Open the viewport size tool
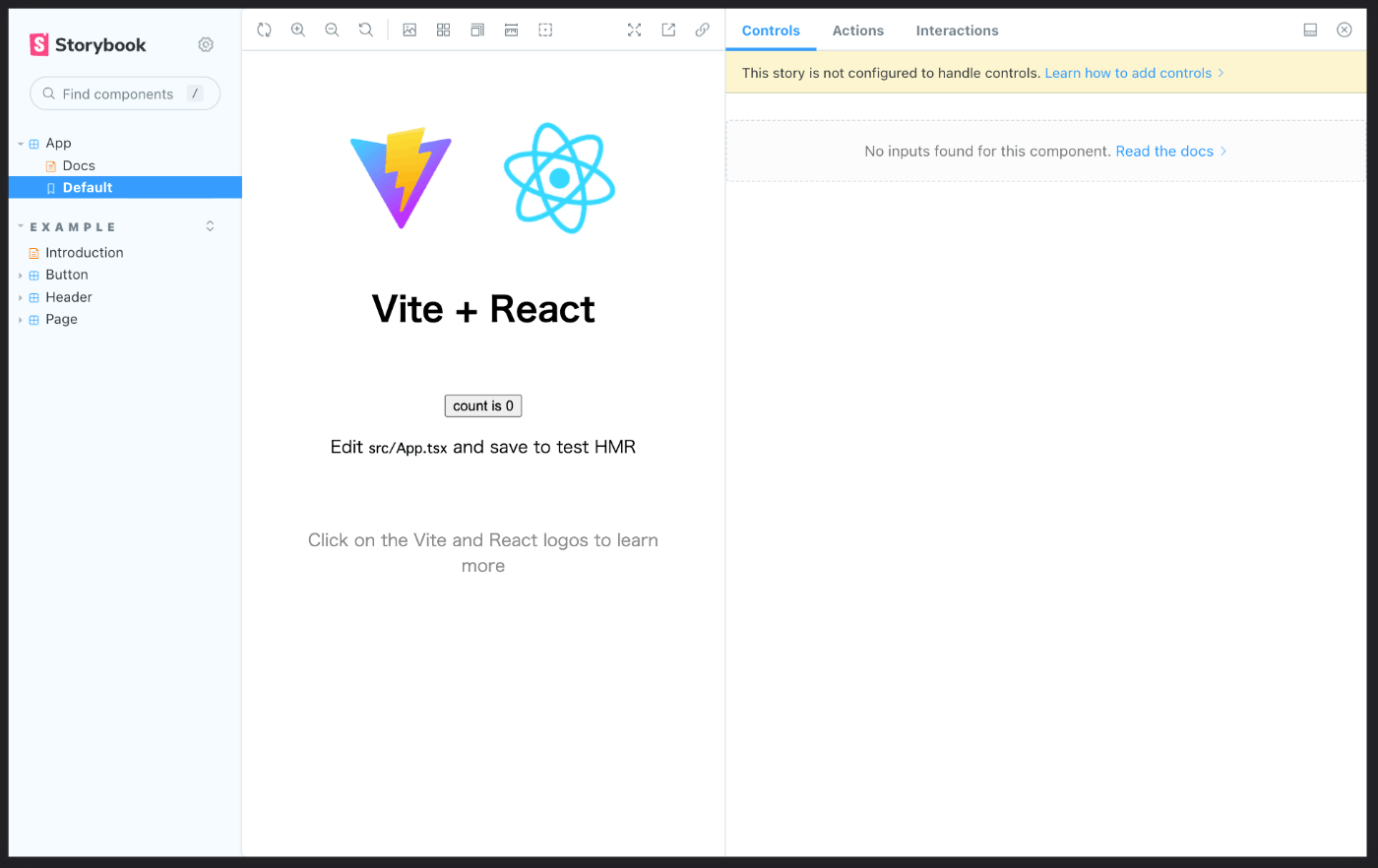 477,31
